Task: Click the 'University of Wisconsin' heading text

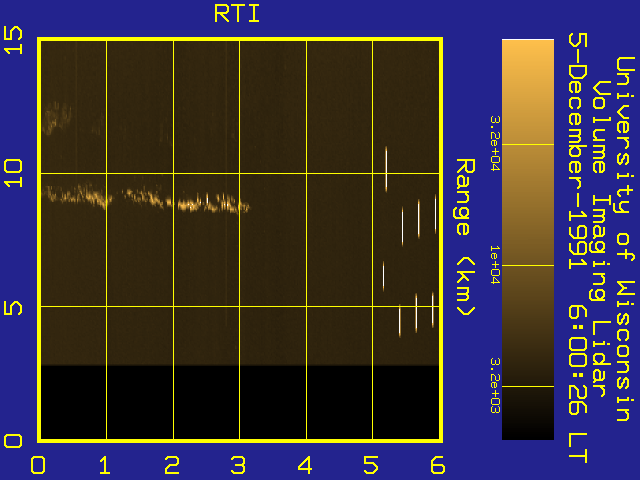Action: coord(625,239)
